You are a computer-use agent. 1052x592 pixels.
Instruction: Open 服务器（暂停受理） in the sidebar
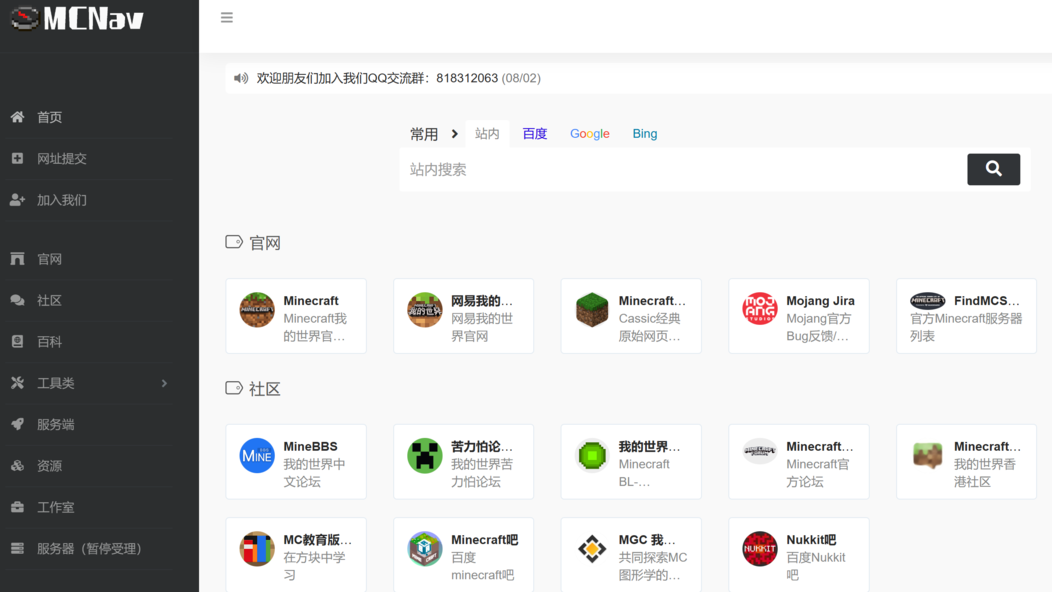[x=91, y=548]
